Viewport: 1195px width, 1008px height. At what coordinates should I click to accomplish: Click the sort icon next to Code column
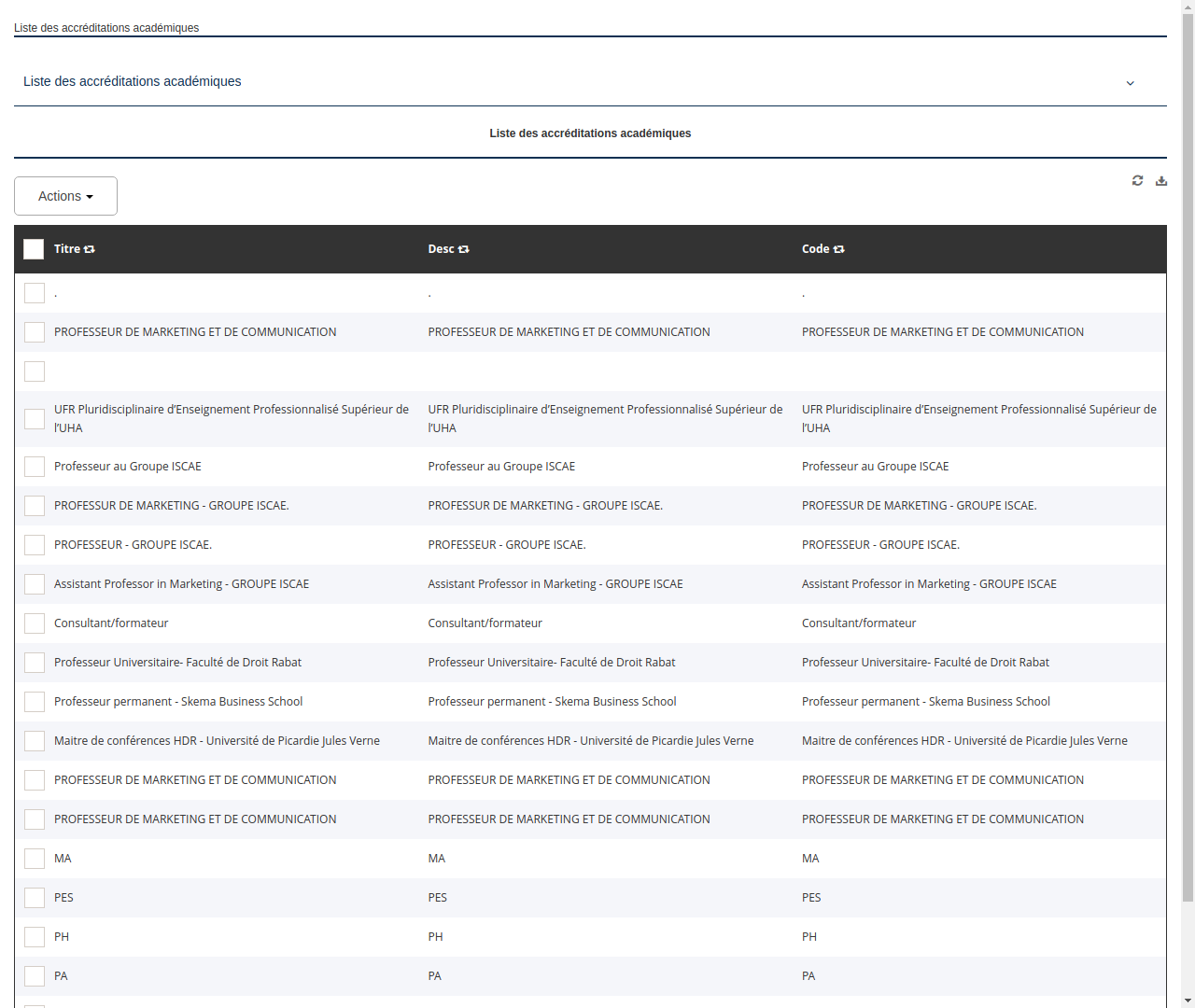point(838,248)
